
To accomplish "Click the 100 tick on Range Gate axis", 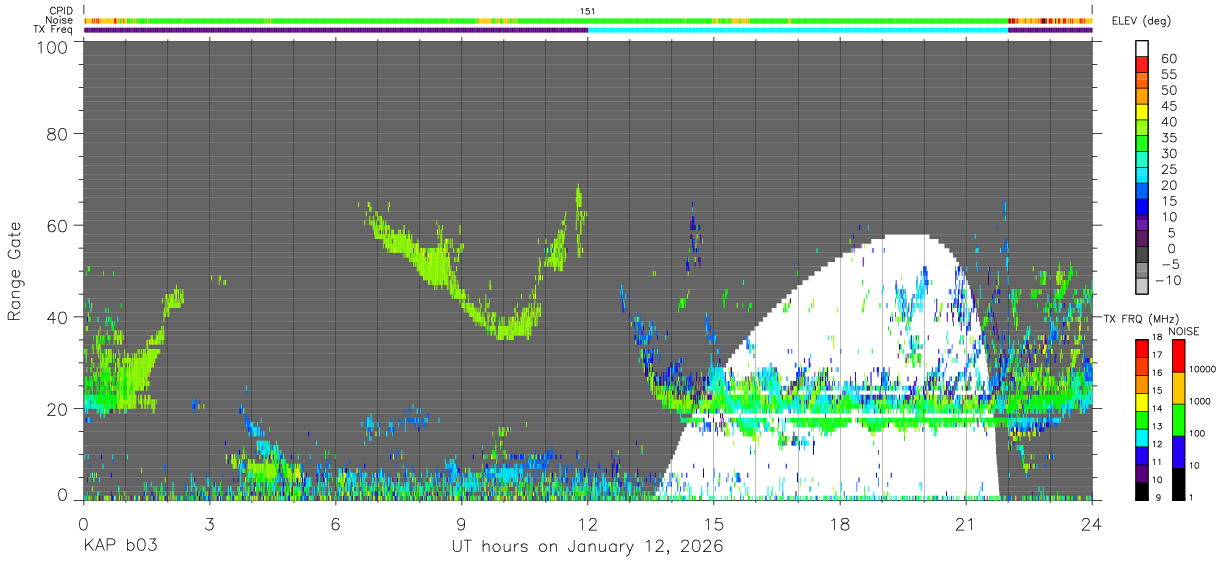I will pos(53,46).
